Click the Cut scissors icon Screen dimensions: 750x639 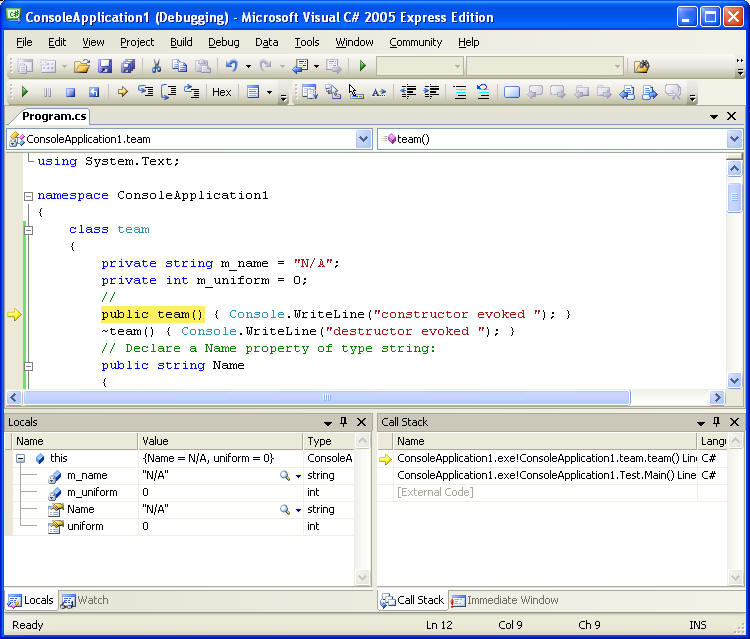tap(156, 66)
